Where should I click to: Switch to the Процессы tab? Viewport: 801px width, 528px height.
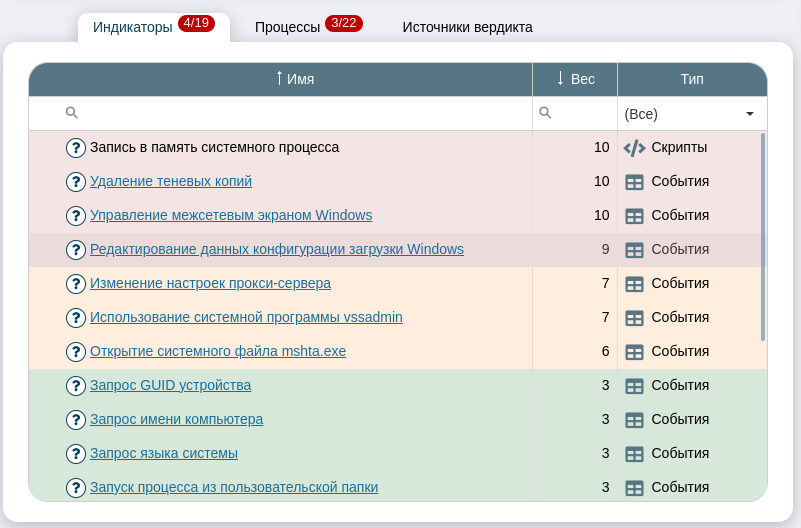click(x=288, y=27)
